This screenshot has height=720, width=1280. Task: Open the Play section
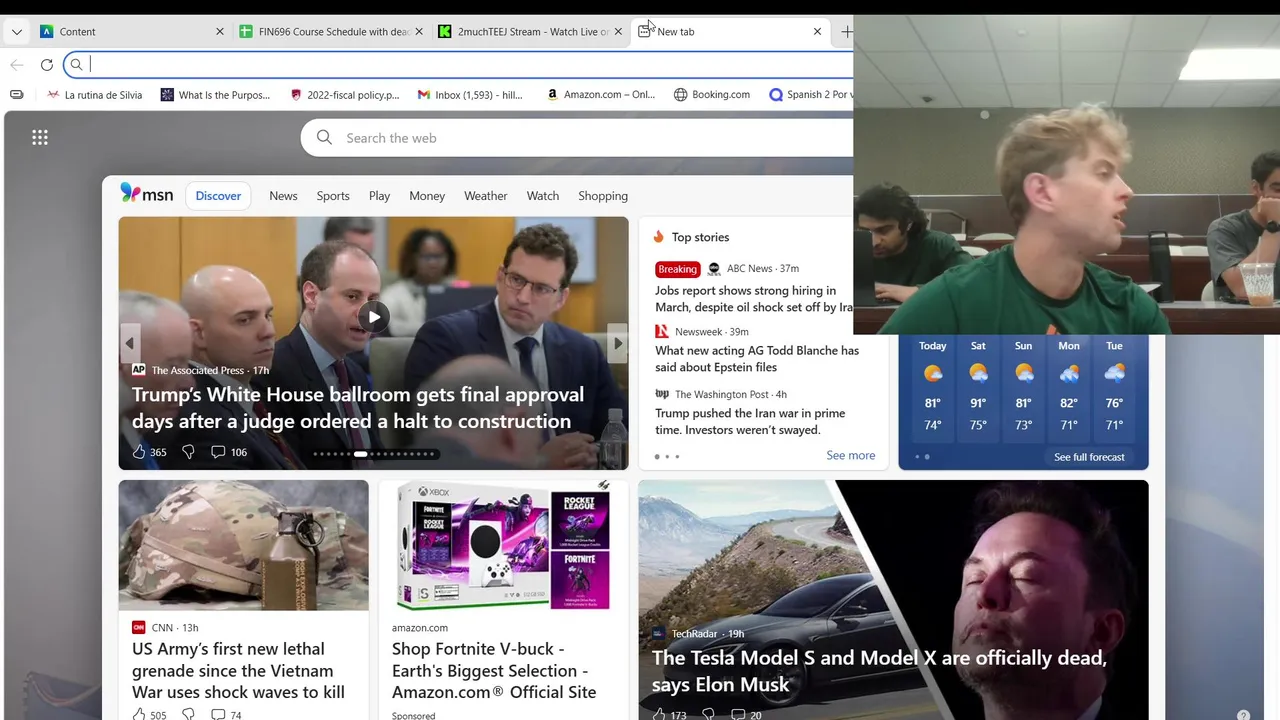[379, 196]
